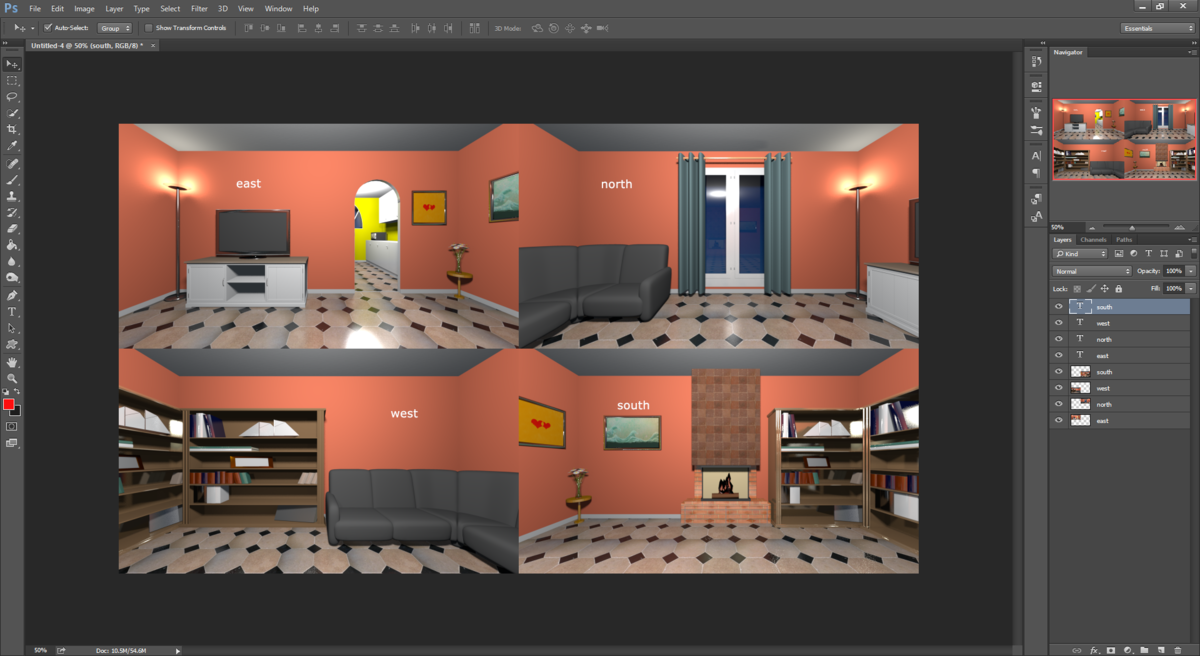The width and height of the screenshot is (1200, 656).
Task: Select the Zoom tool
Action: 13,377
